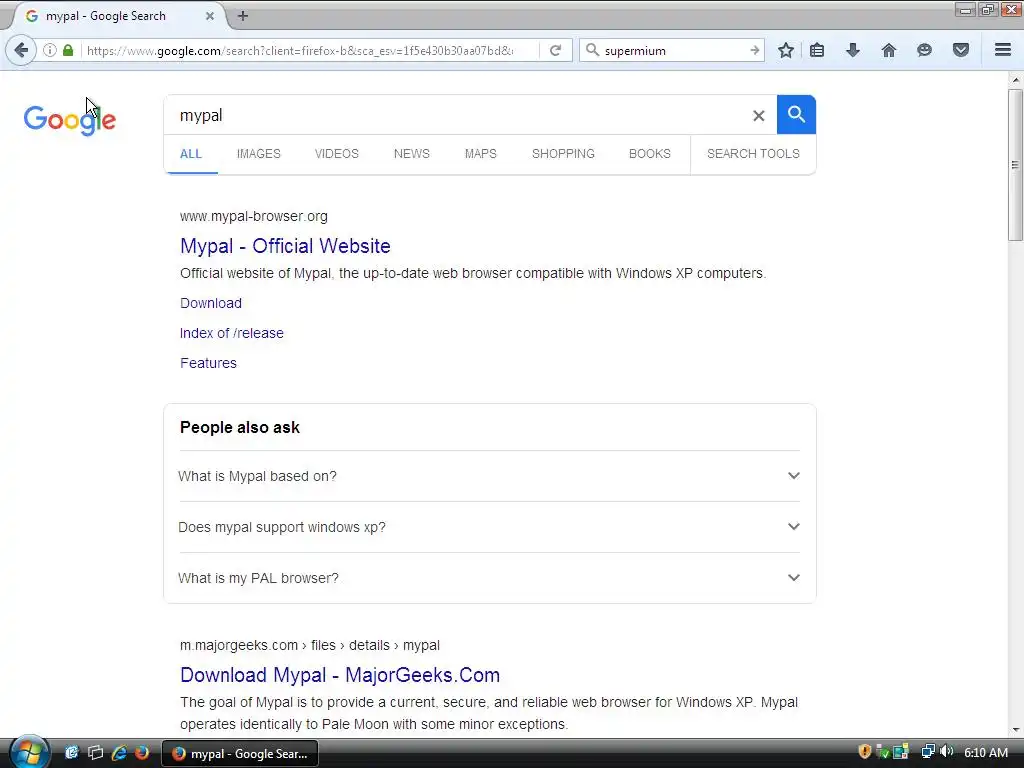Click the green padlock security icon

coord(68,50)
